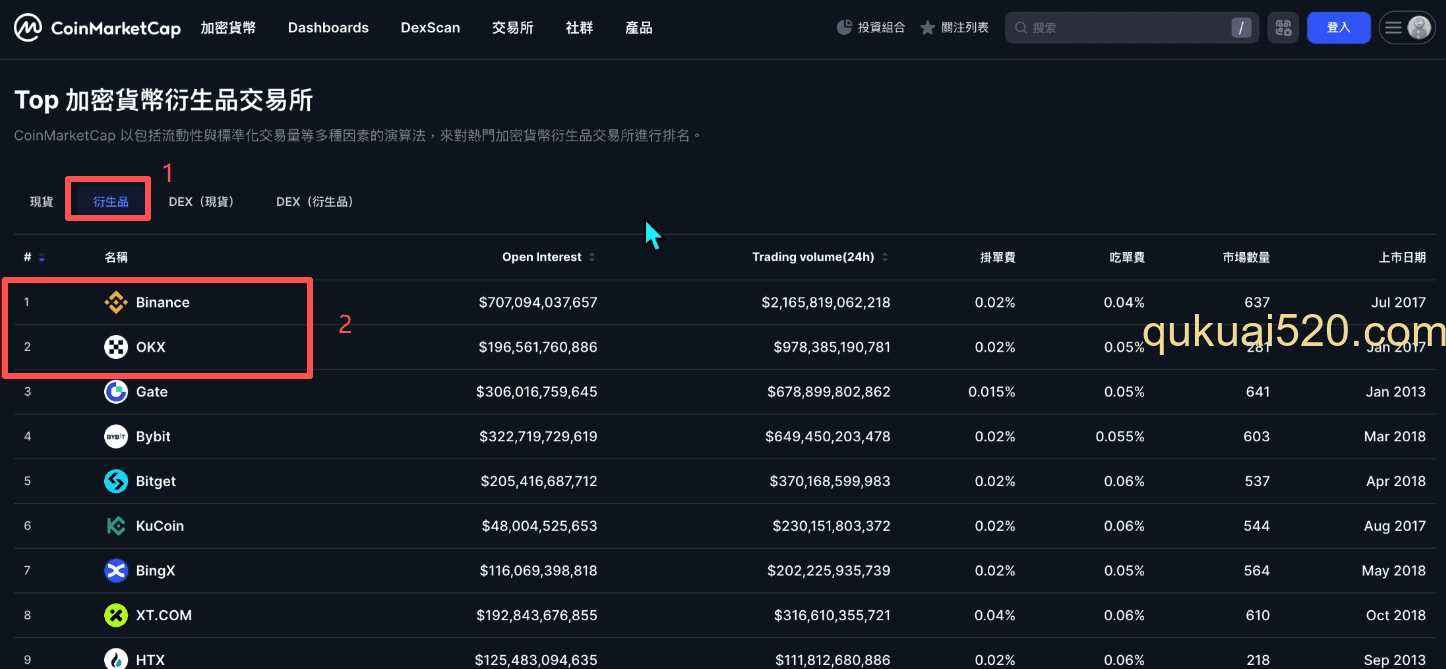Switch to the 現貨 tab
The image size is (1446, 669).
(41, 201)
